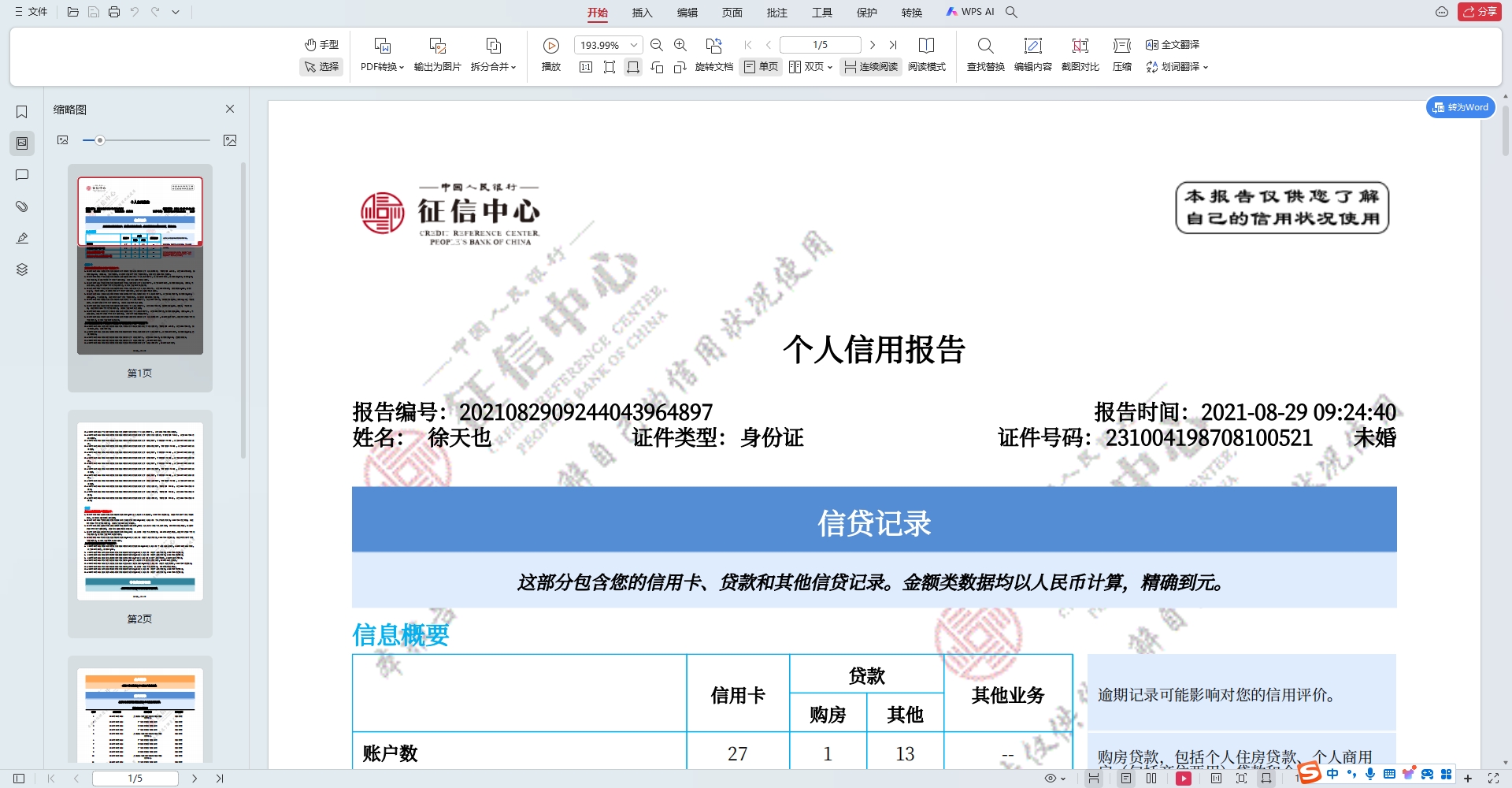Expand the PDF Convert dropdown

point(382,67)
